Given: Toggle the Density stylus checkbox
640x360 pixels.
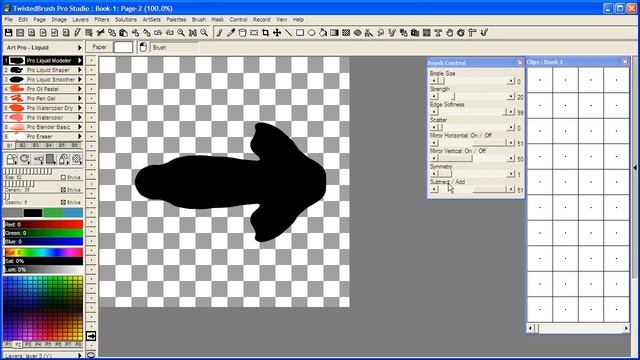Looking at the screenshot, I should click(x=63, y=190).
